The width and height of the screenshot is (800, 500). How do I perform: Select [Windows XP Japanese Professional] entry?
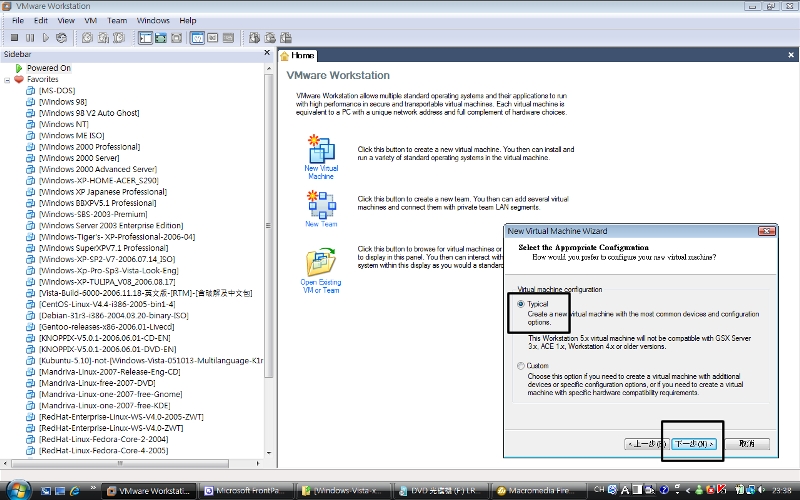pos(103,192)
